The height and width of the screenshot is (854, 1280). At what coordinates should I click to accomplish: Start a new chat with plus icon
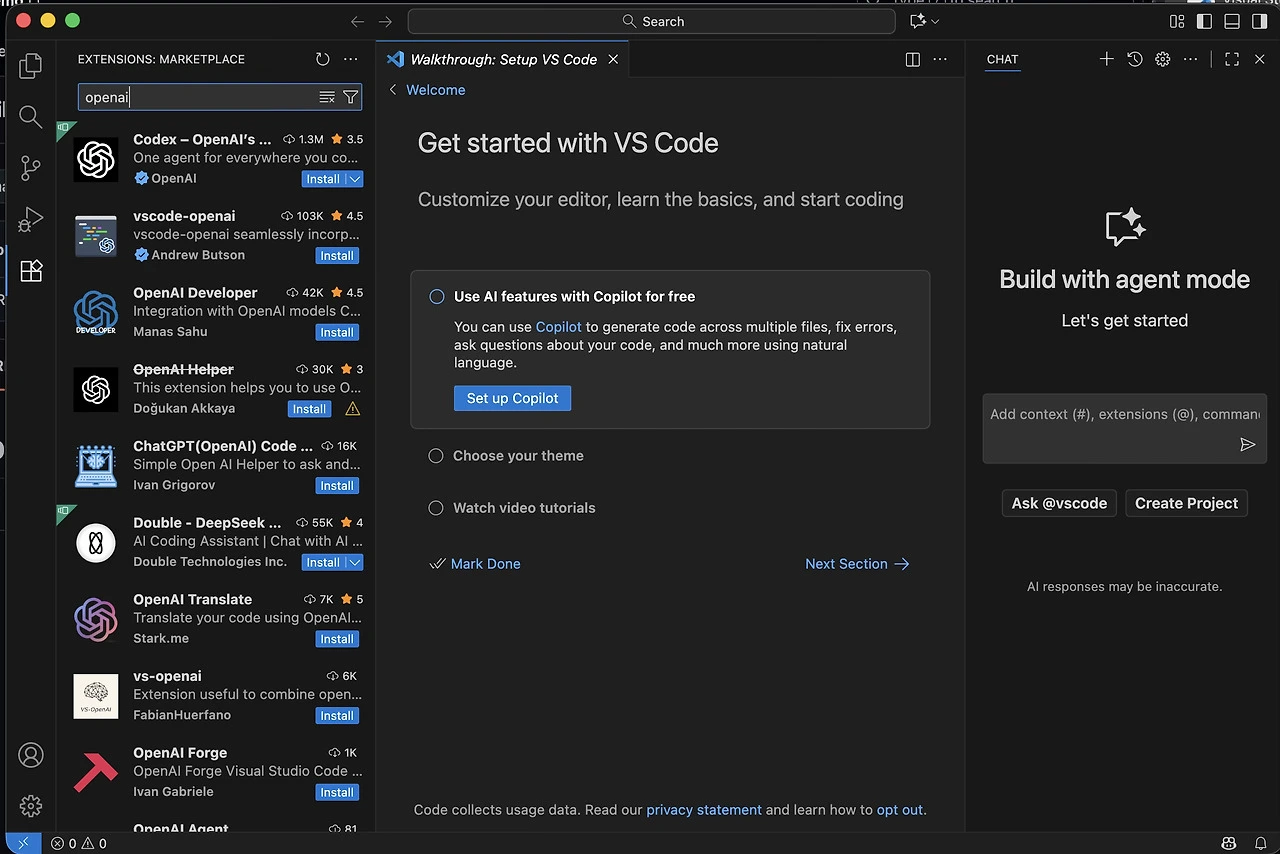point(1106,60)
